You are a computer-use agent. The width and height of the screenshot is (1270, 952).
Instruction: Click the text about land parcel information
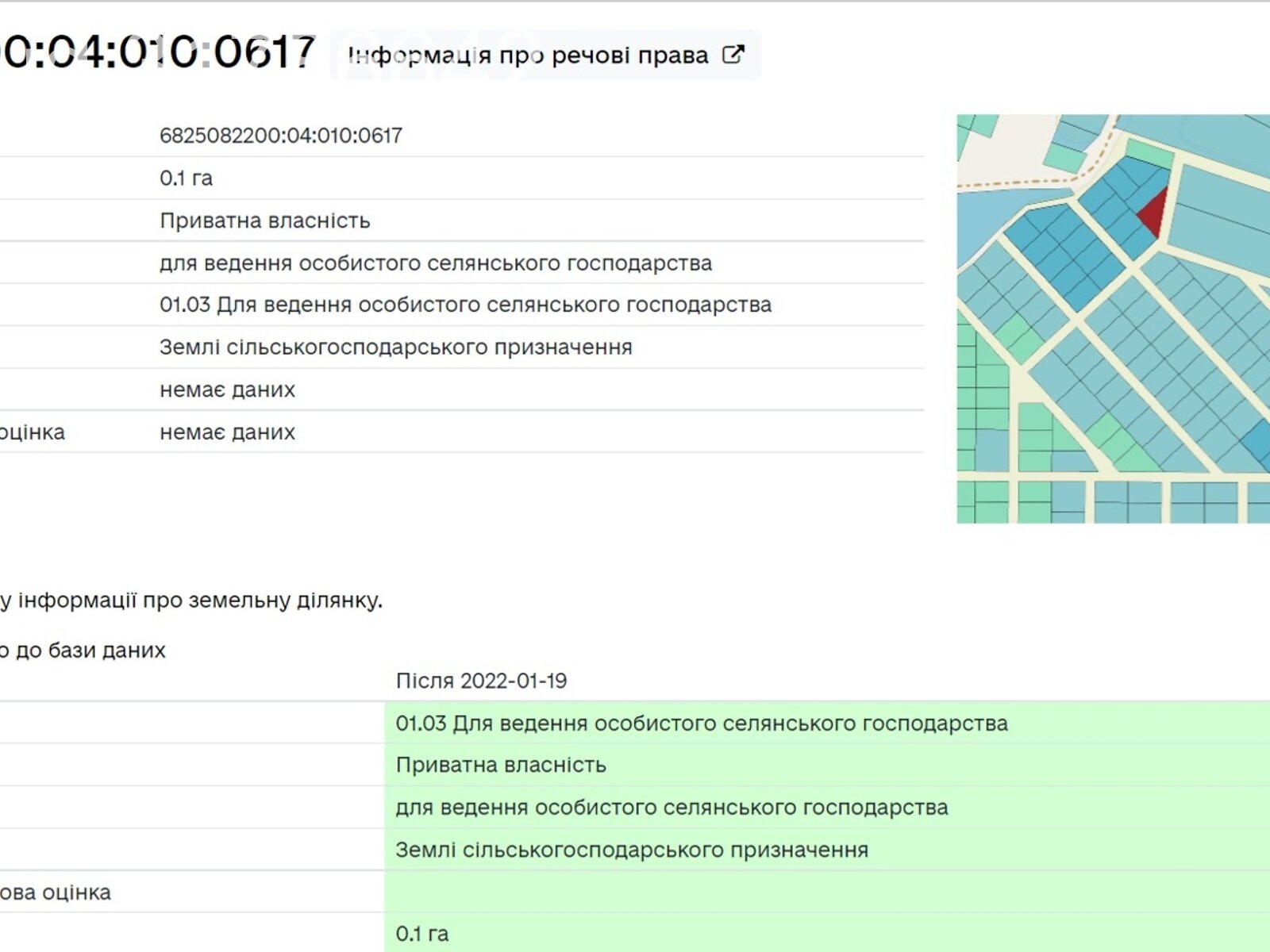(x=191, y=601)
